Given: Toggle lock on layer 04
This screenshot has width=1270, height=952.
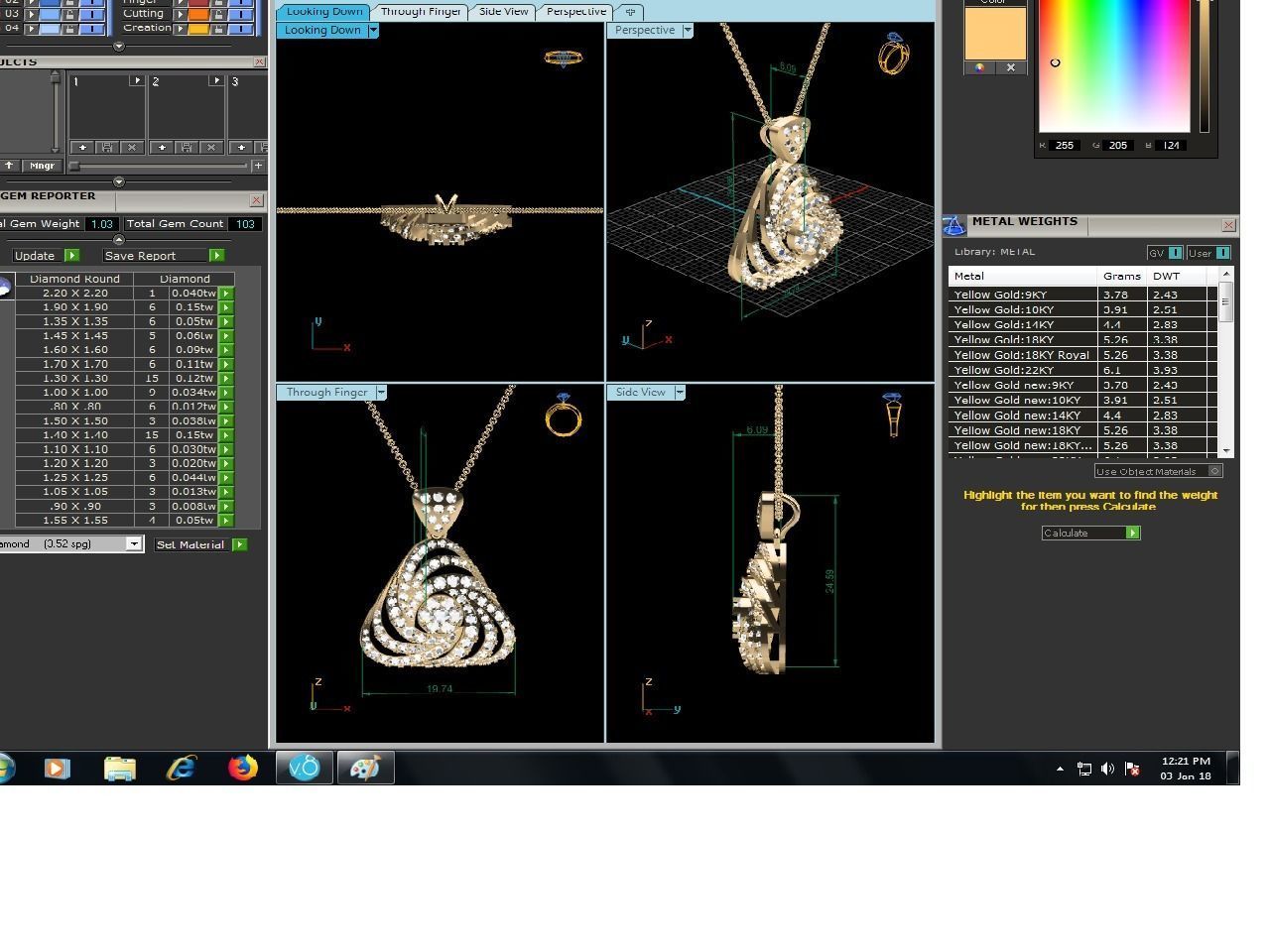Looking at the screenshot, I should coord(69,28).
